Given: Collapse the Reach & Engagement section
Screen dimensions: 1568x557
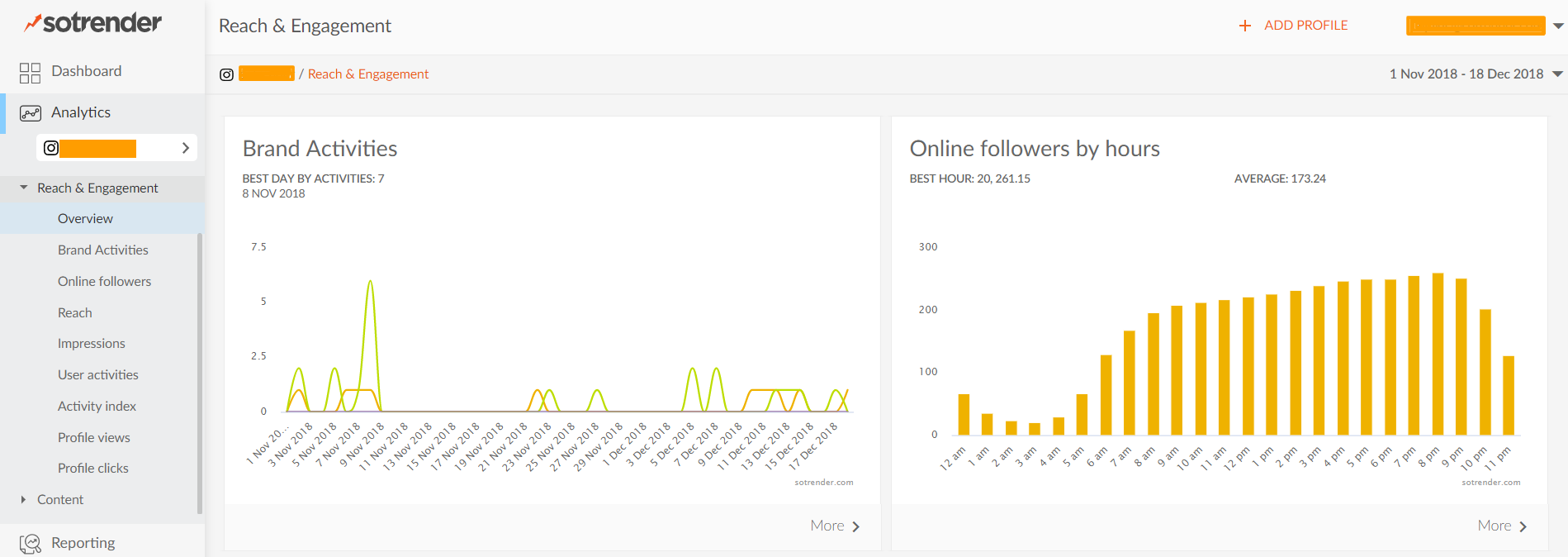Looking at the screenshot, I should click(x=24, y=188).
